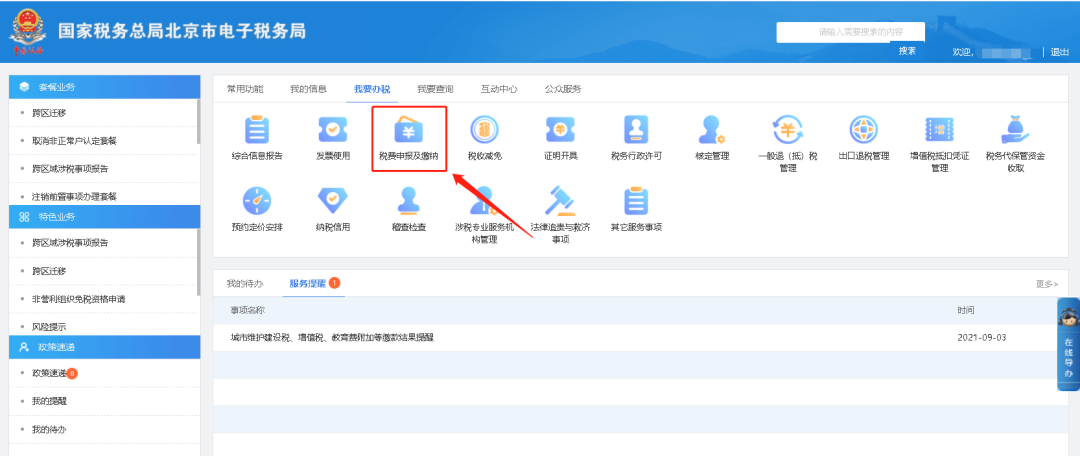This screenshot has height=456, width=1080.
Task: Click the 套餐业务 list scrollbar
Action: tap(198, 122)
